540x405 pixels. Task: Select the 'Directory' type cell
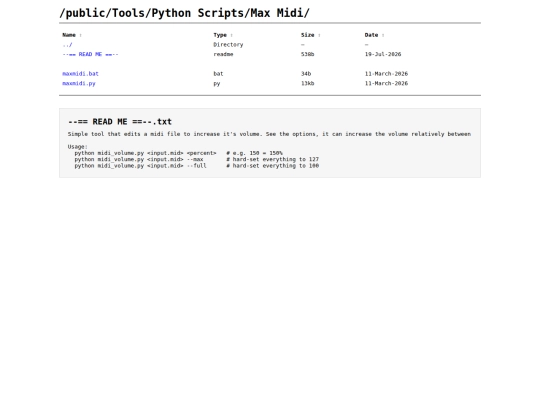click(x=228, y=45)
